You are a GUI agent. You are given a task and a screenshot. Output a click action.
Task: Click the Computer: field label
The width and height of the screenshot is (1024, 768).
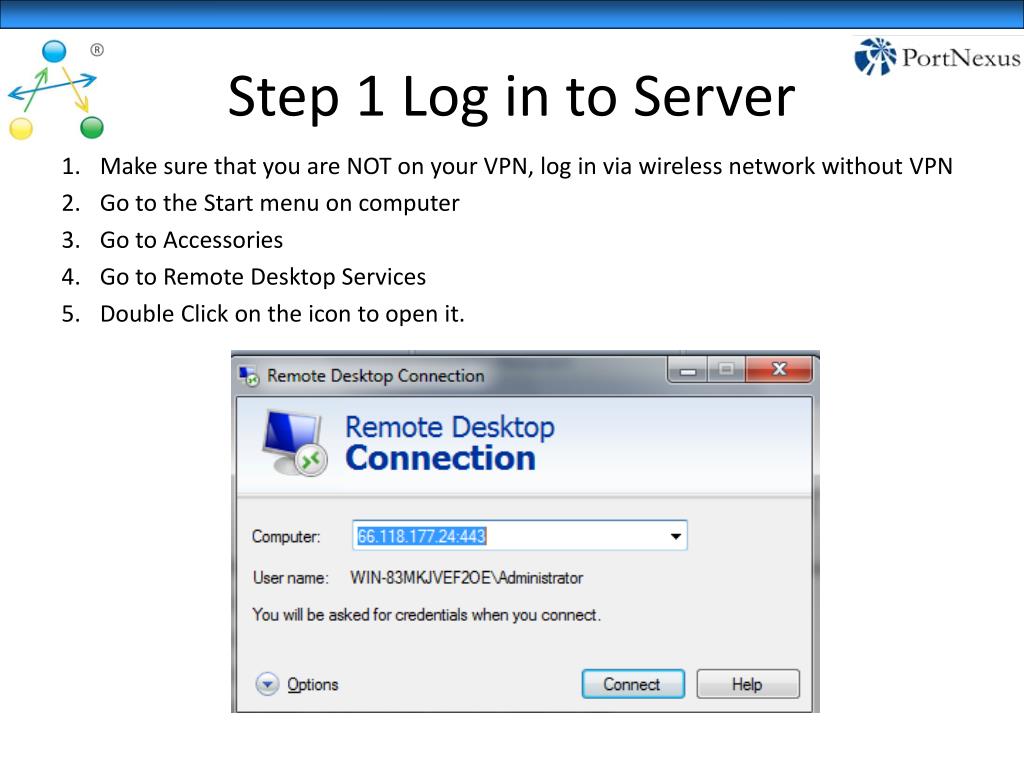pos(286,537)
